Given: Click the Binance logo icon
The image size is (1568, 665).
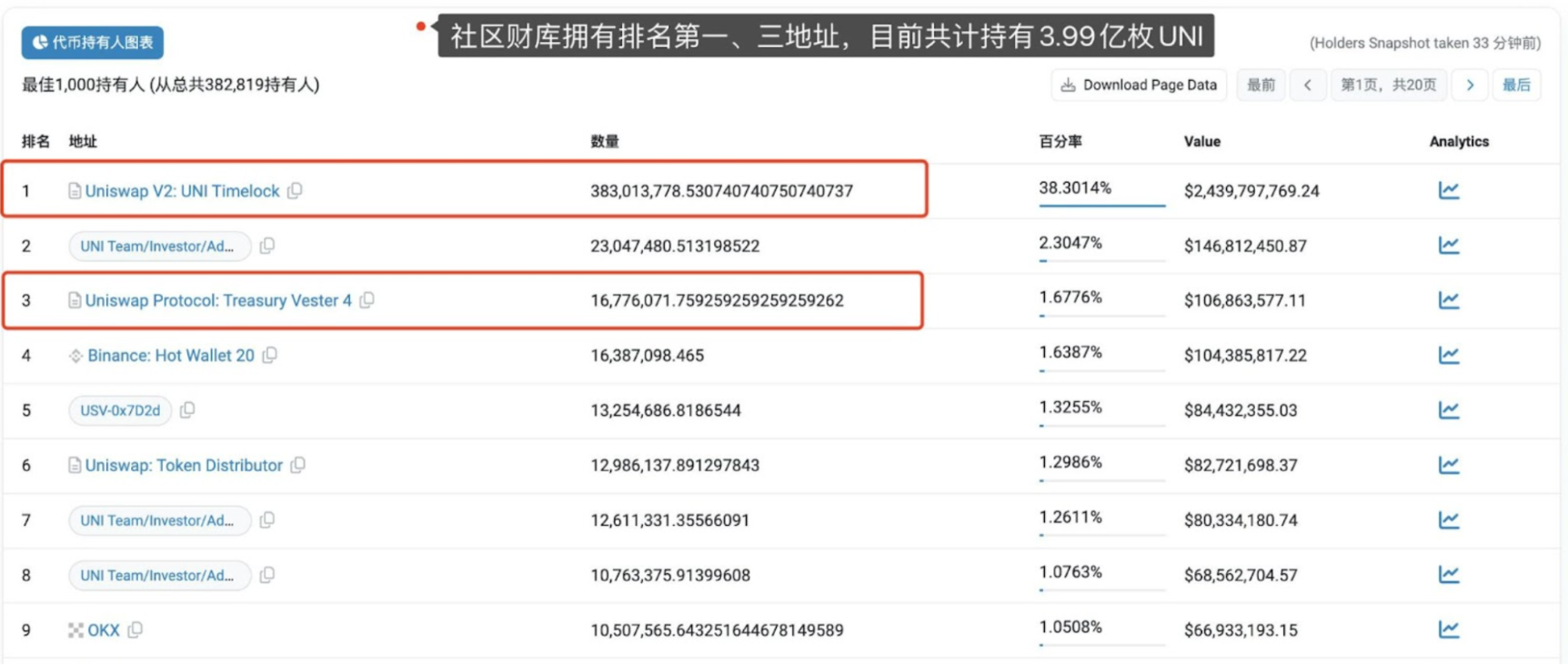Looking at the screenshot, I should (x=75, y=356).
